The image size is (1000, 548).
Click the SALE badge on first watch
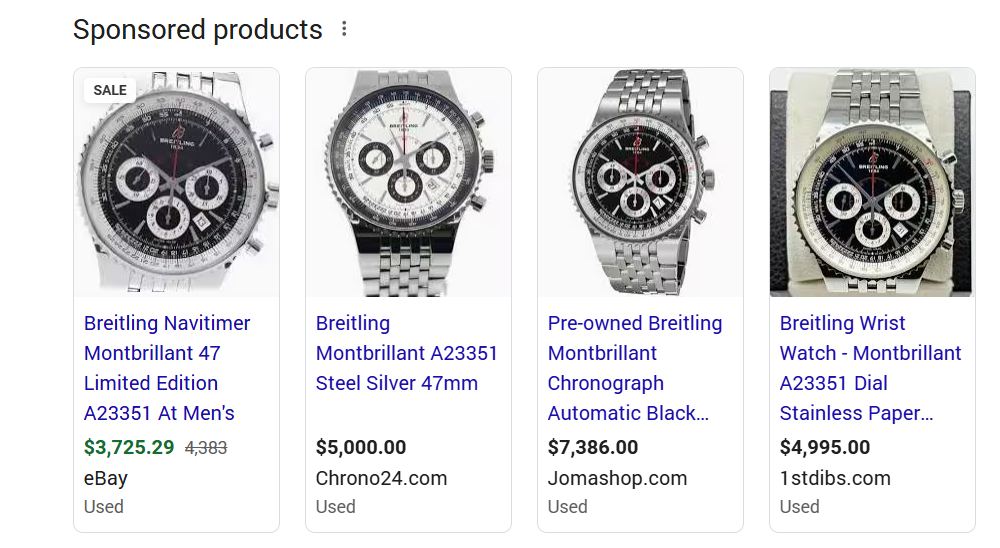pos(110,90)
